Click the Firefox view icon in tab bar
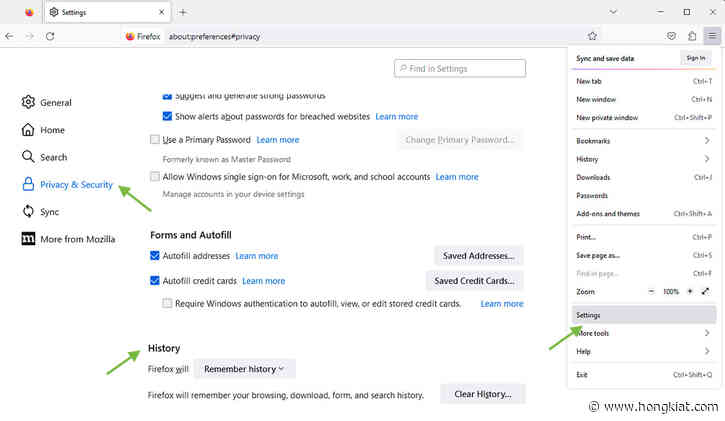Viewport: 725px width, 421px height. 29,12
